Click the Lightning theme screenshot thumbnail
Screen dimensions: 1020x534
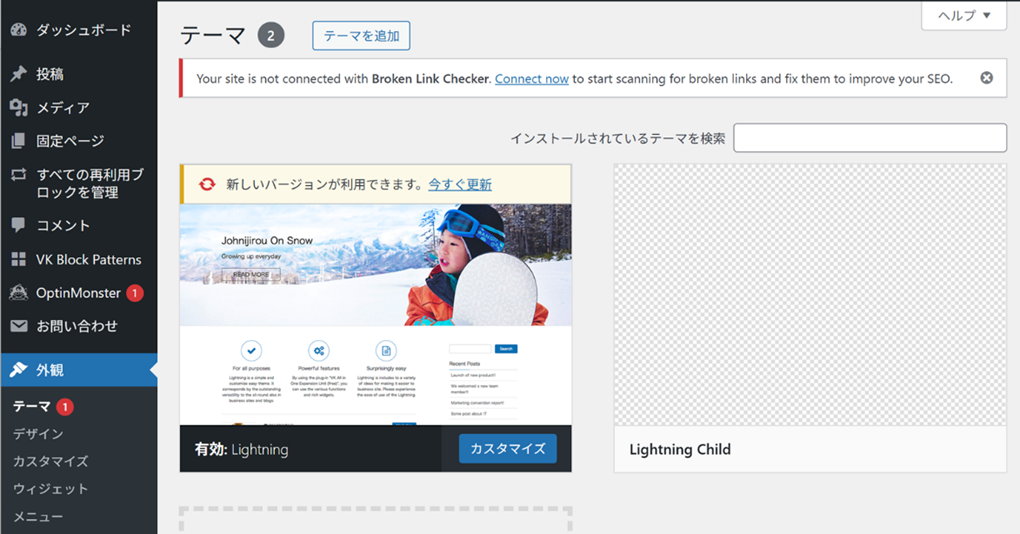pyautogui.click(x=376, y=315)
